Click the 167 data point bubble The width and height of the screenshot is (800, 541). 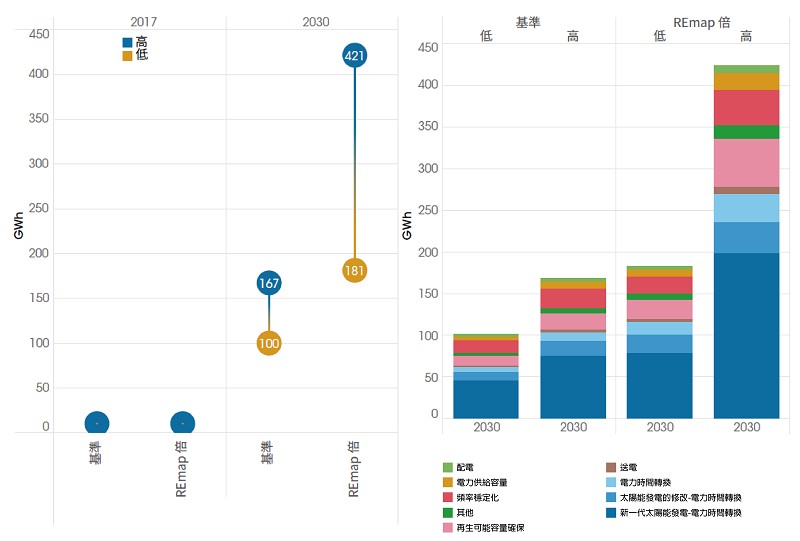(x=268, y=283)
